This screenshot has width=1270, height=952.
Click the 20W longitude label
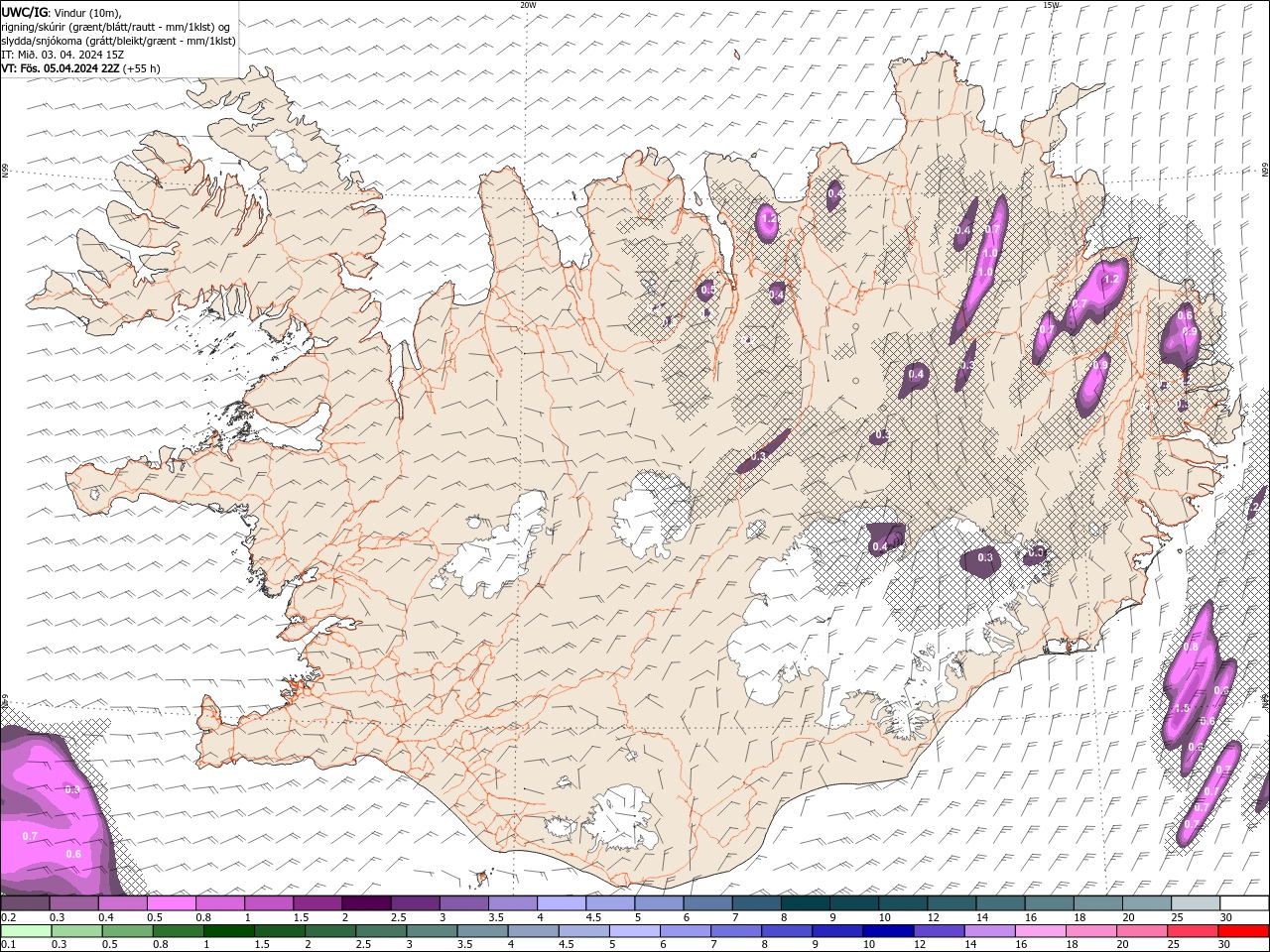(528, 5)
